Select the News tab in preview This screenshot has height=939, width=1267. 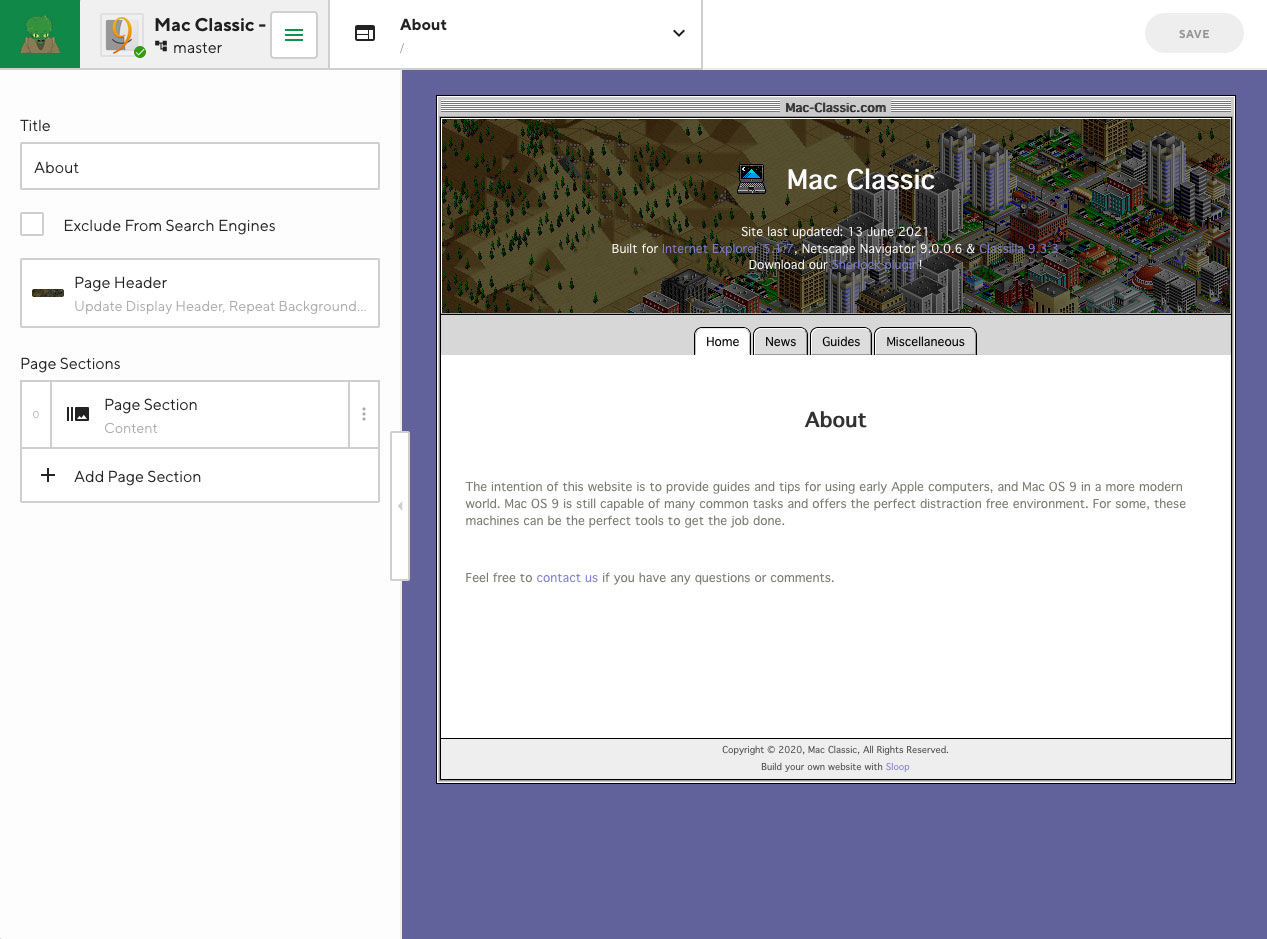click(x=780, y=341)
